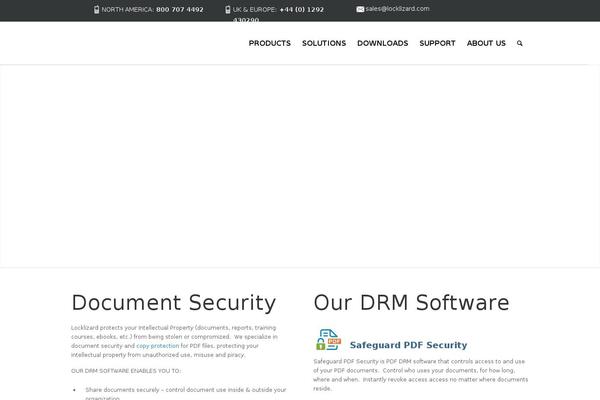Click the 'UK & EUROPE:' label
Screen dimensions: 600x400
pyautogui.click(x=254, y=10)
